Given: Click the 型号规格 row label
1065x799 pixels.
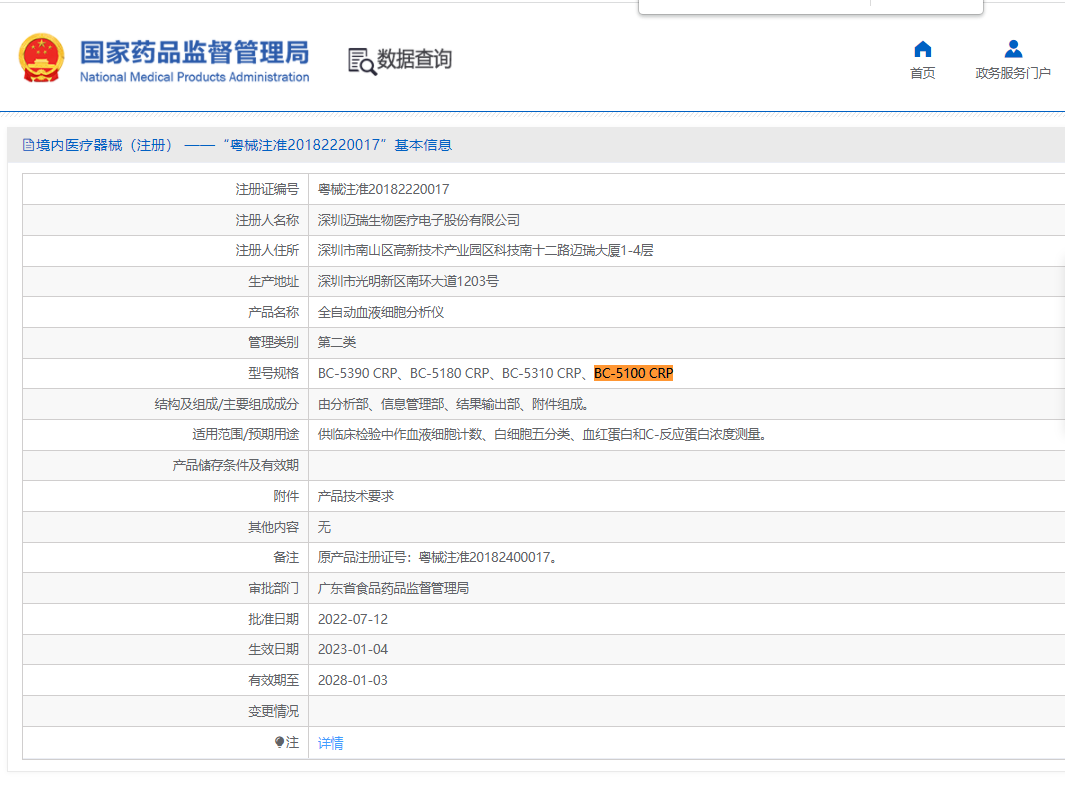Looking at the screenshot, I should click(x=273, y=373).
